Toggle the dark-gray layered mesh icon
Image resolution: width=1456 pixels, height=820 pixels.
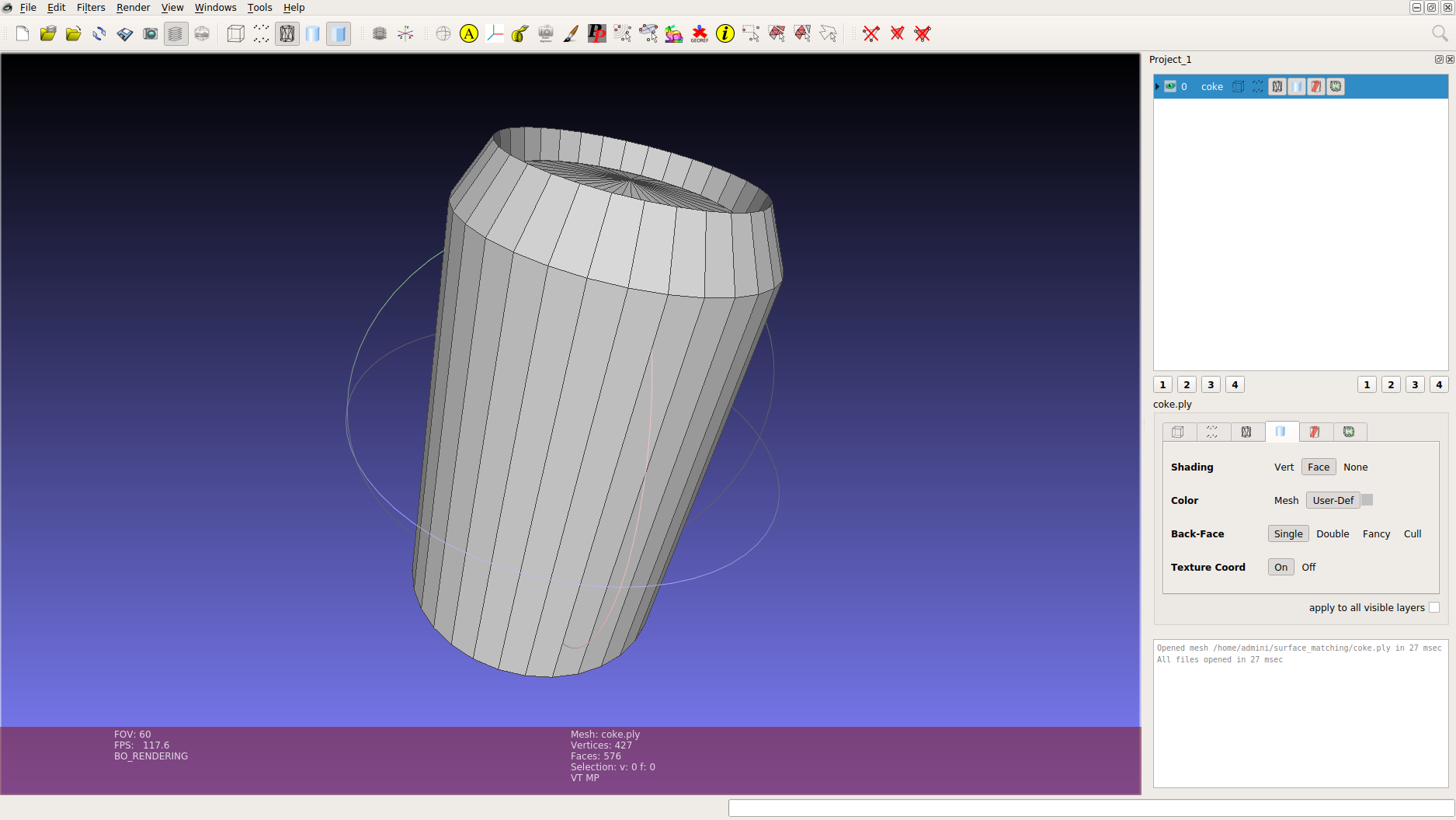(380, 33)
